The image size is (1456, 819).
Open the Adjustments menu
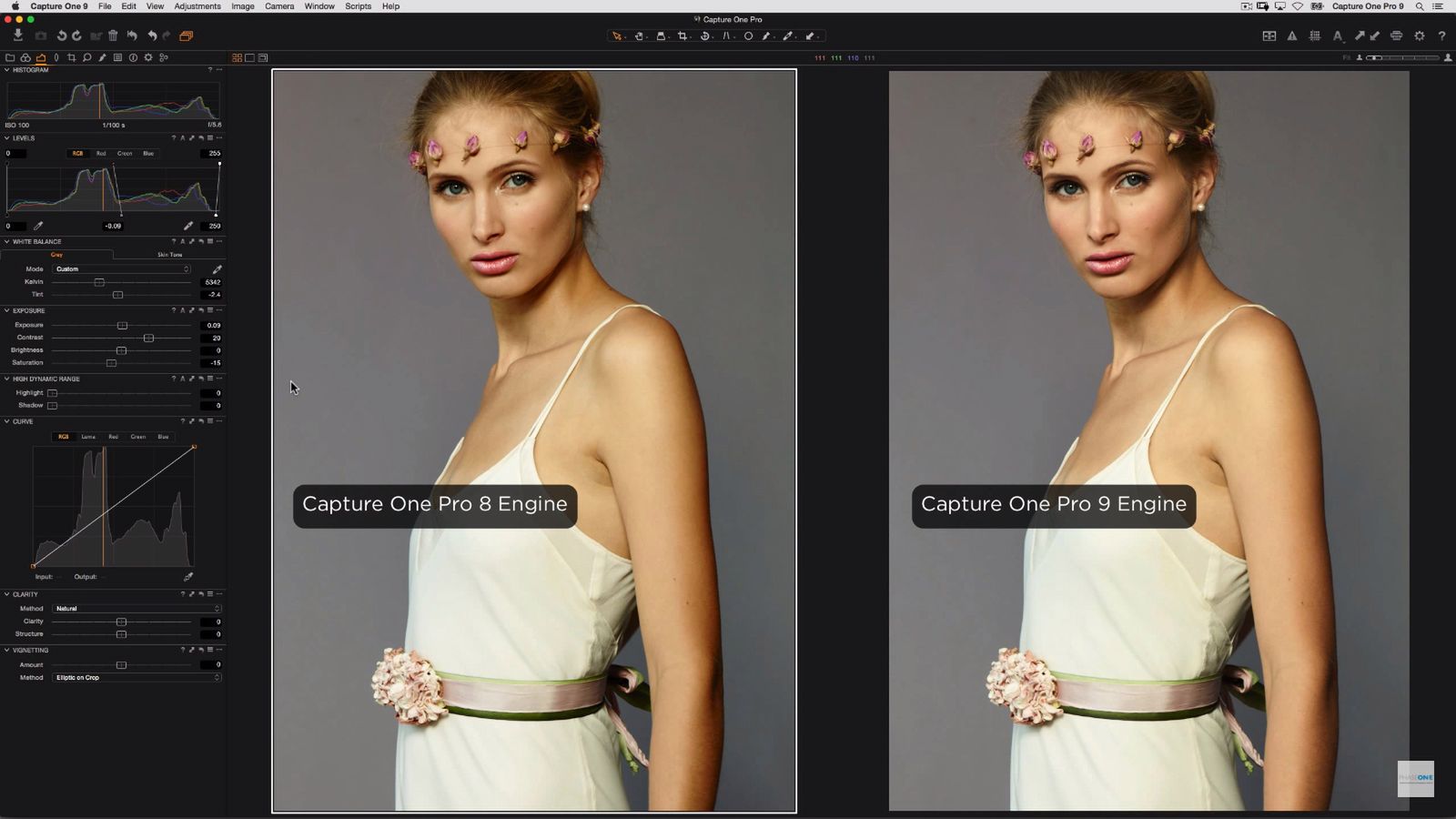click(197, 6)
